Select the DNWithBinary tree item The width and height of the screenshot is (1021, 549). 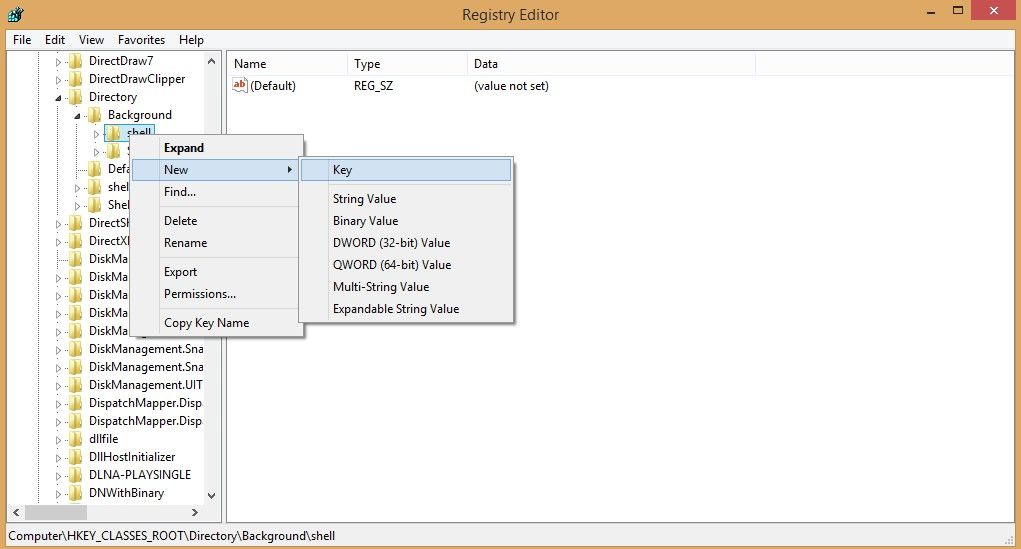coord(126,493)
